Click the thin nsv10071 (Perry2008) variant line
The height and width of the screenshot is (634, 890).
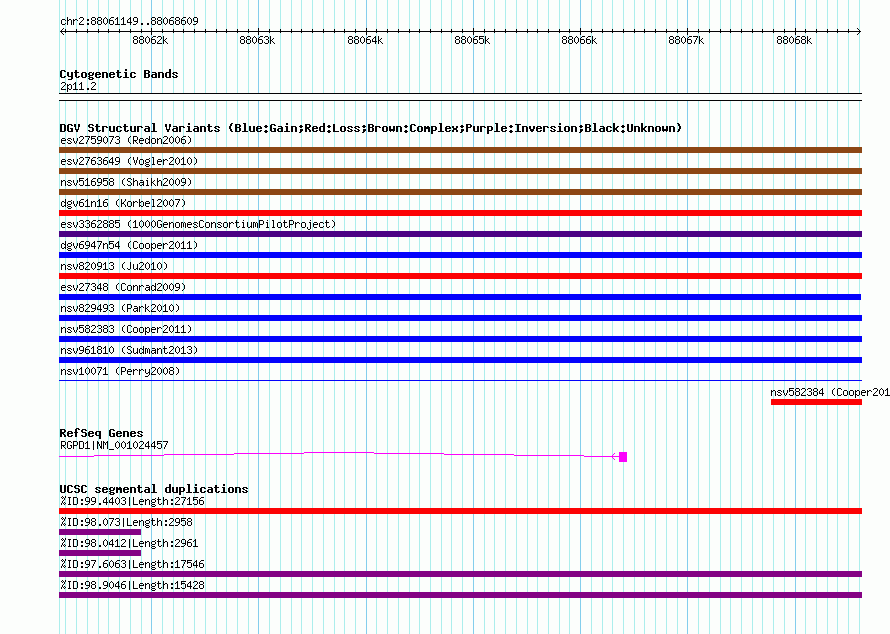[460, 380]
